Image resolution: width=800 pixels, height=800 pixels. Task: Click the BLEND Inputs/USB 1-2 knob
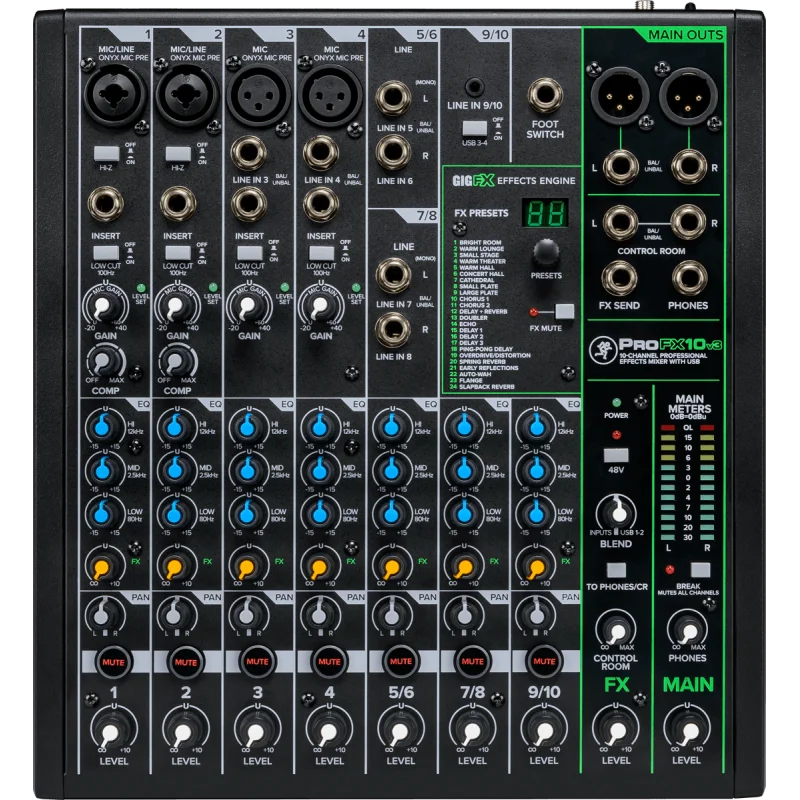coord(617,514)
